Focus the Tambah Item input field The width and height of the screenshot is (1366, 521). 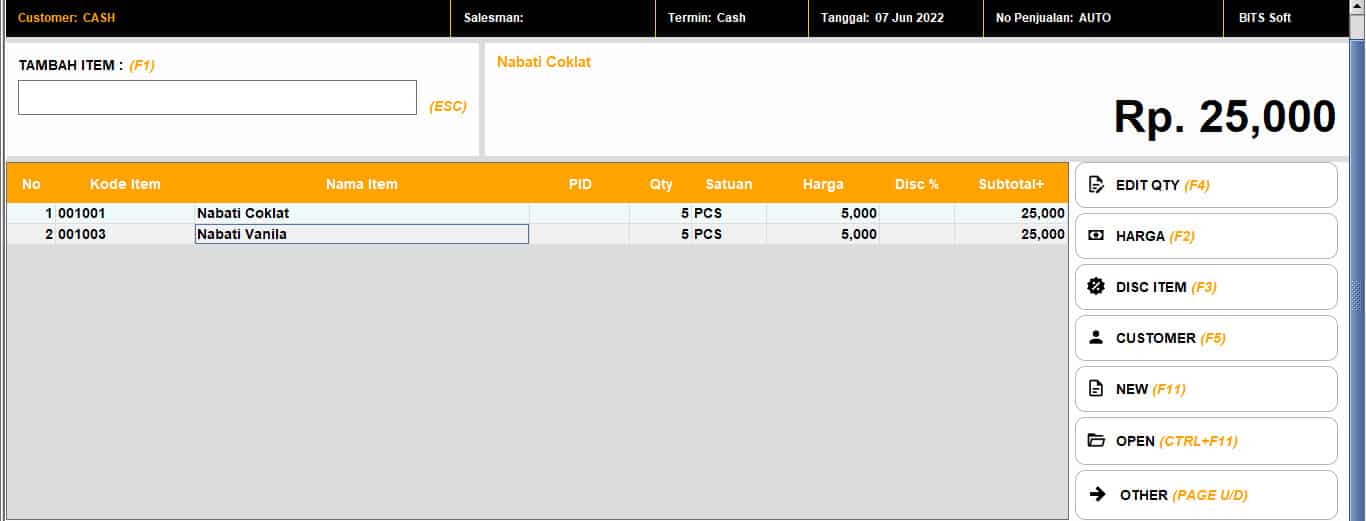tap(217, 98)
